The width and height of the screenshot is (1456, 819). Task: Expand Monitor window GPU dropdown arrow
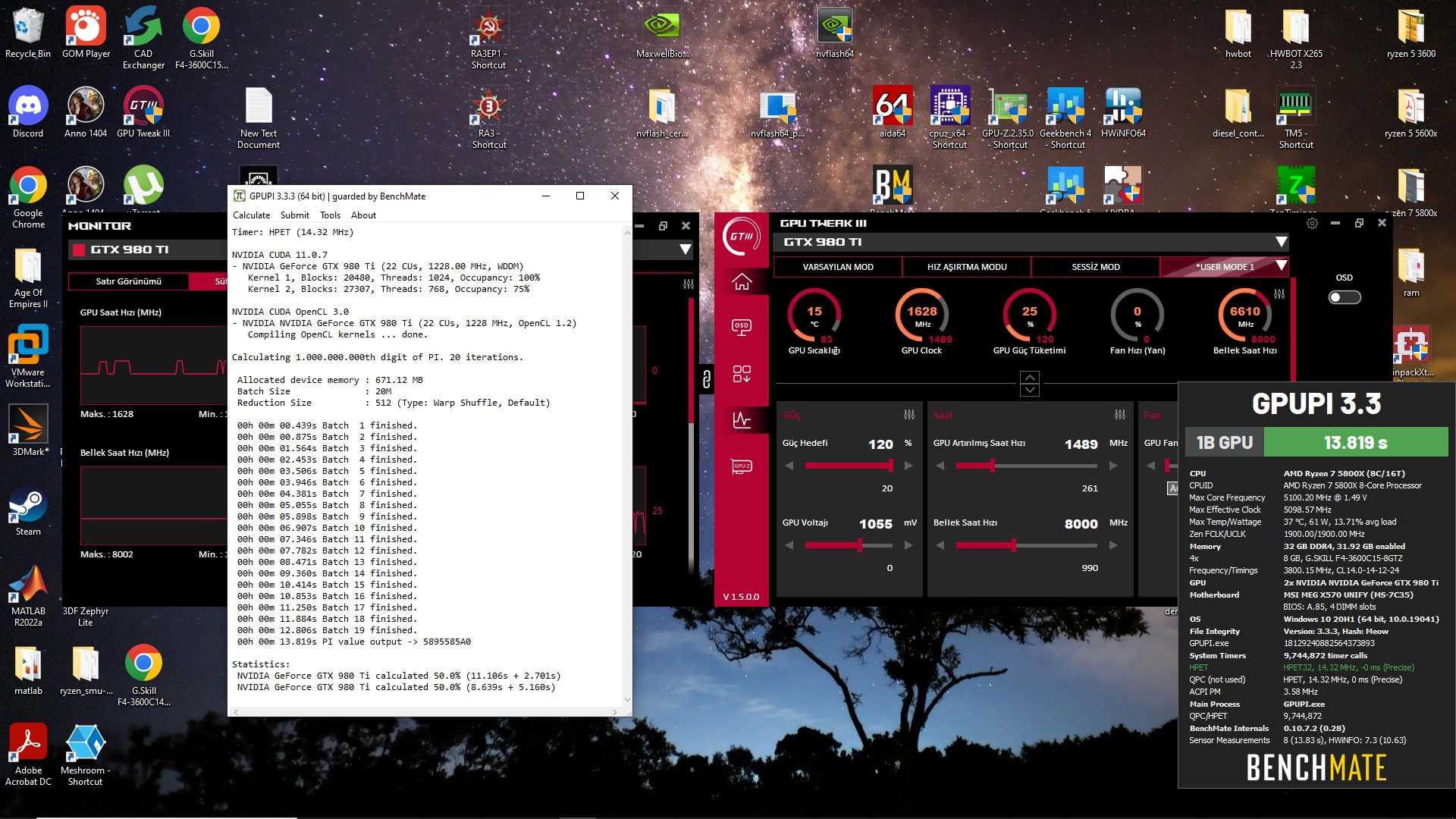[x=685, y=249]
